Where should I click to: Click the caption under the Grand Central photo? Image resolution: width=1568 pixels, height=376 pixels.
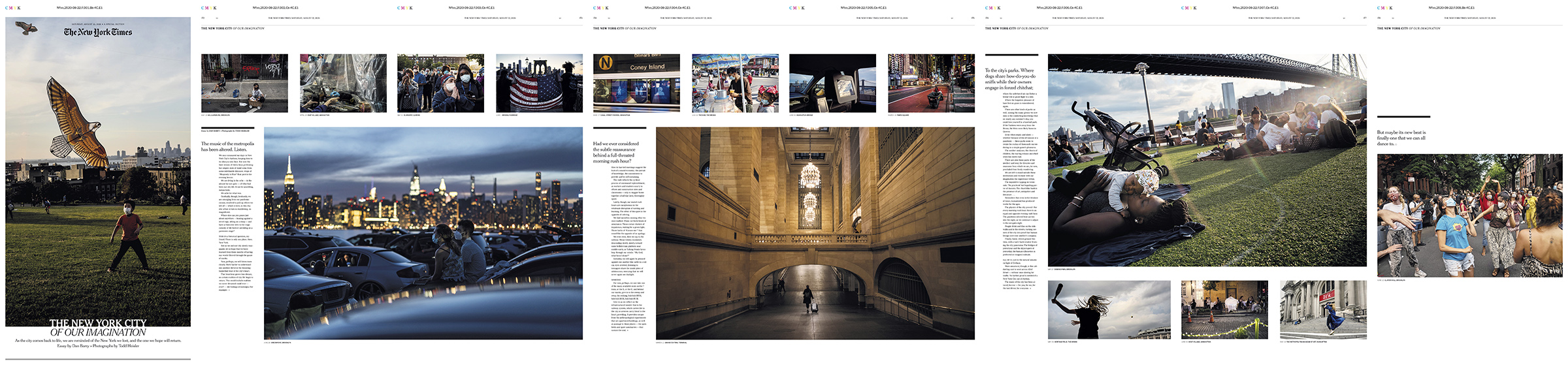tap(672, 342)
